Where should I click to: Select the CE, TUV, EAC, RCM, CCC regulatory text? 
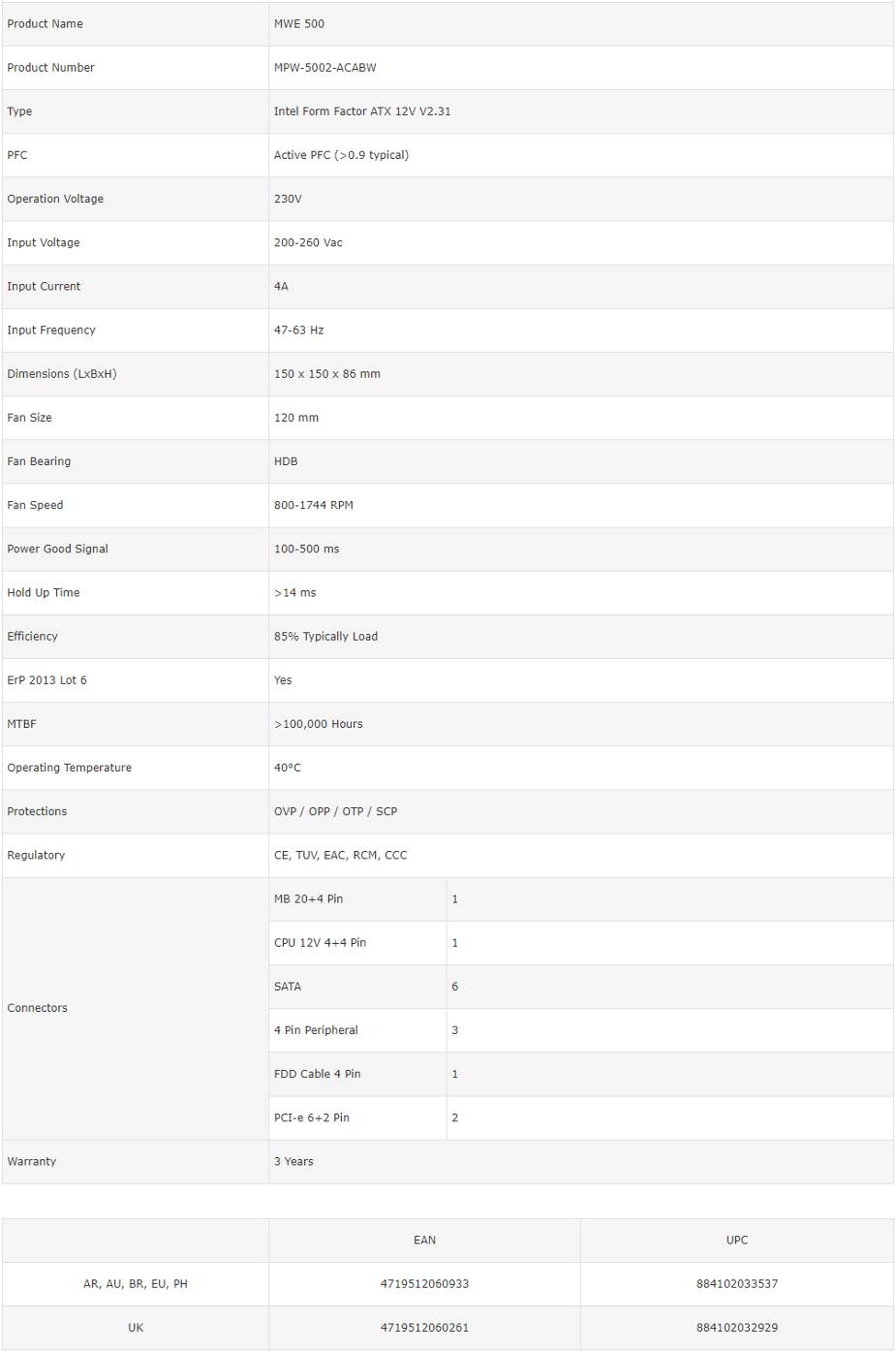(x=341, y=855)
